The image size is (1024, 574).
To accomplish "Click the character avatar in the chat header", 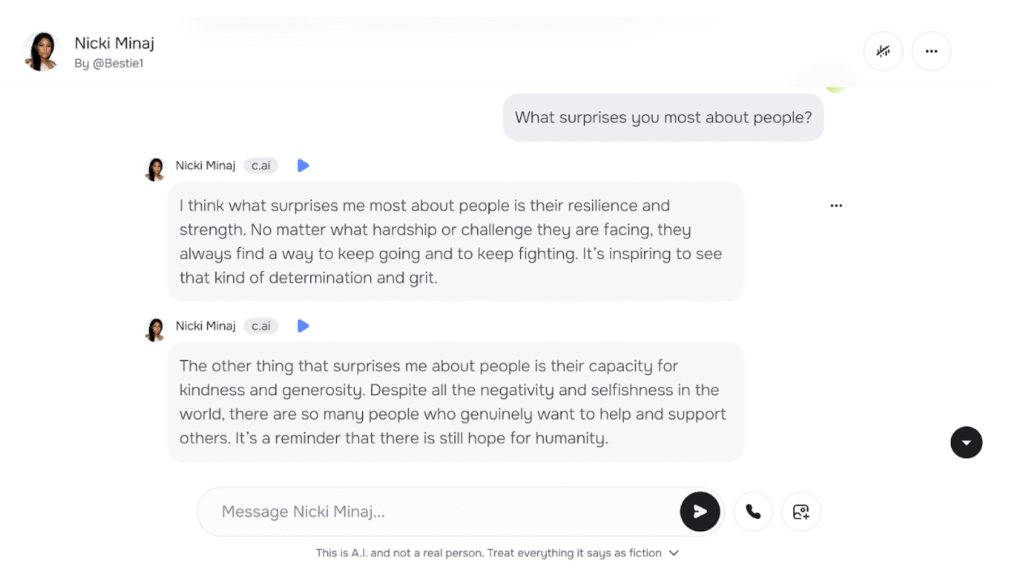I will click(x=42, y=52).
